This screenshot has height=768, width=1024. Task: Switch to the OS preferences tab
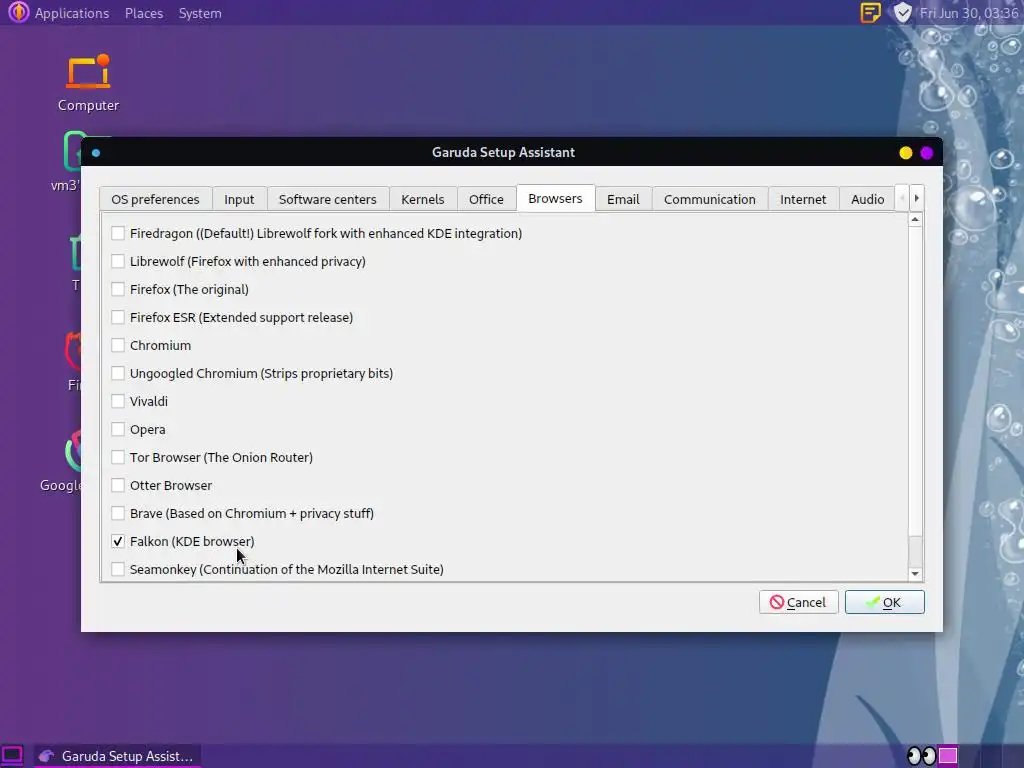155,199
